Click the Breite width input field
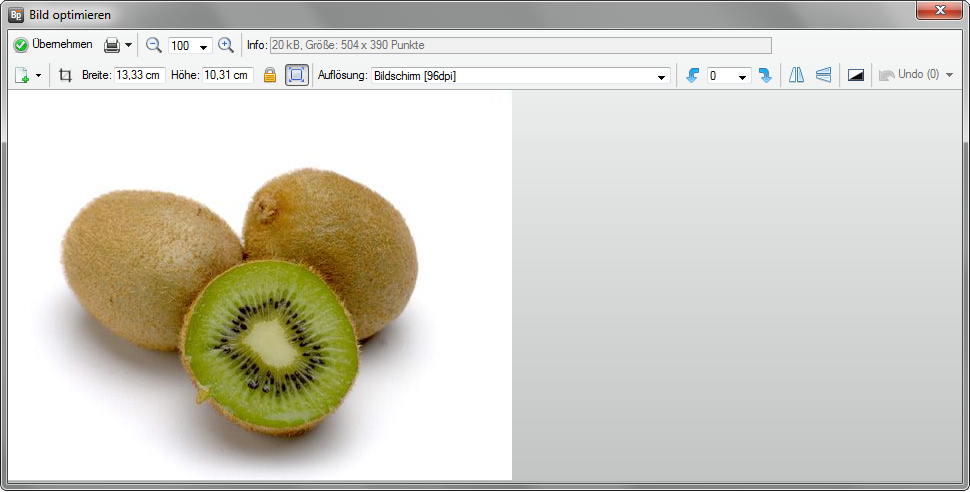This screenshot has width=970, height=492. point(139,75)
